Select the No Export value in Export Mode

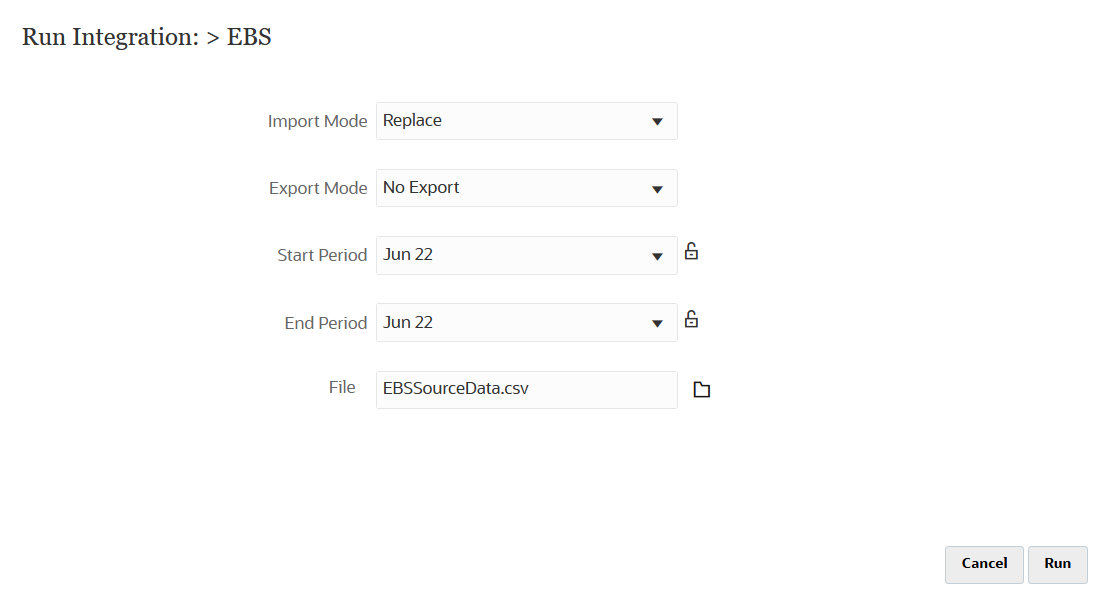[x=421, y=187]
